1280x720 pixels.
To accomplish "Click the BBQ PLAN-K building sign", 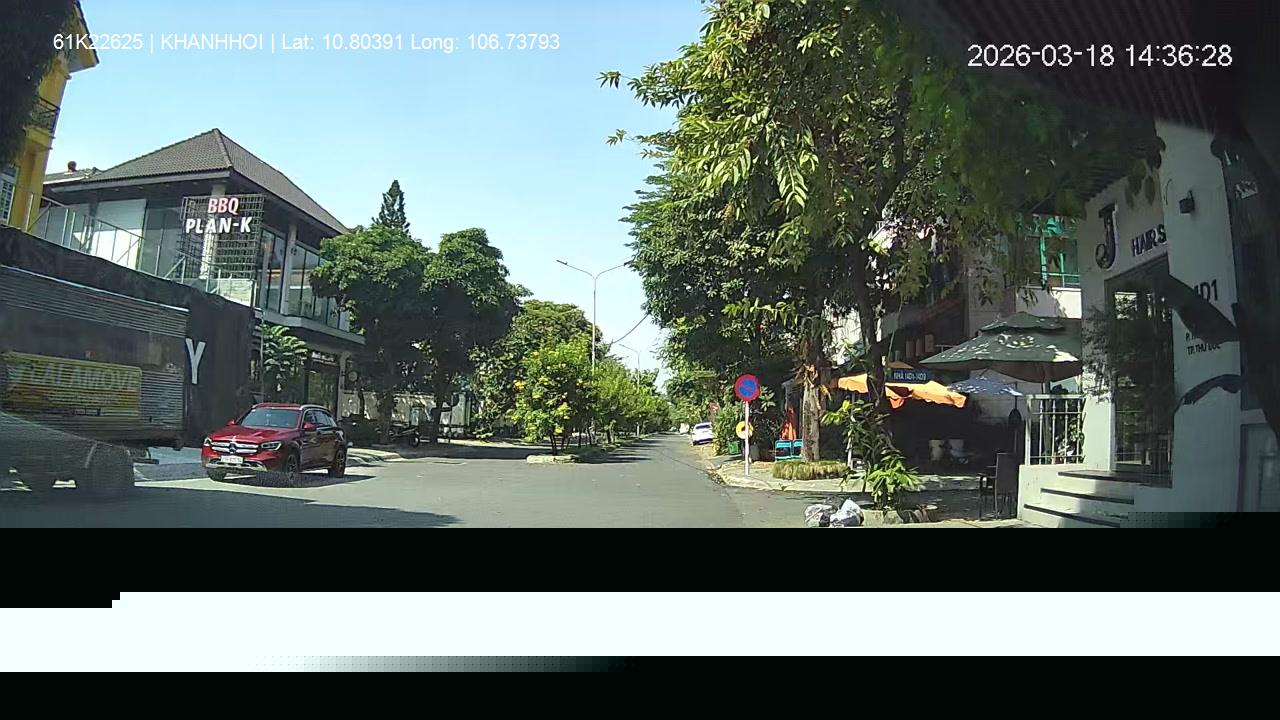I will pyautogui.click(x=219, y=215).
